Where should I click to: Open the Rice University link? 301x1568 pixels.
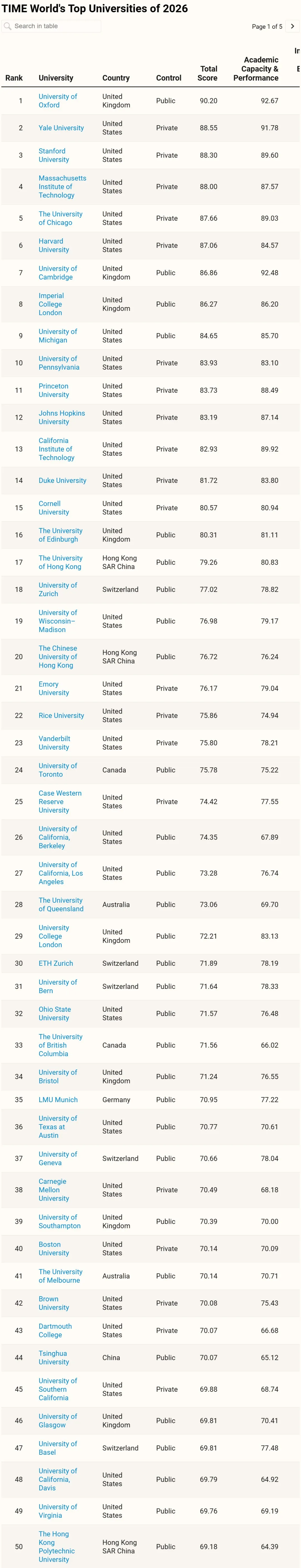[61, 715]
